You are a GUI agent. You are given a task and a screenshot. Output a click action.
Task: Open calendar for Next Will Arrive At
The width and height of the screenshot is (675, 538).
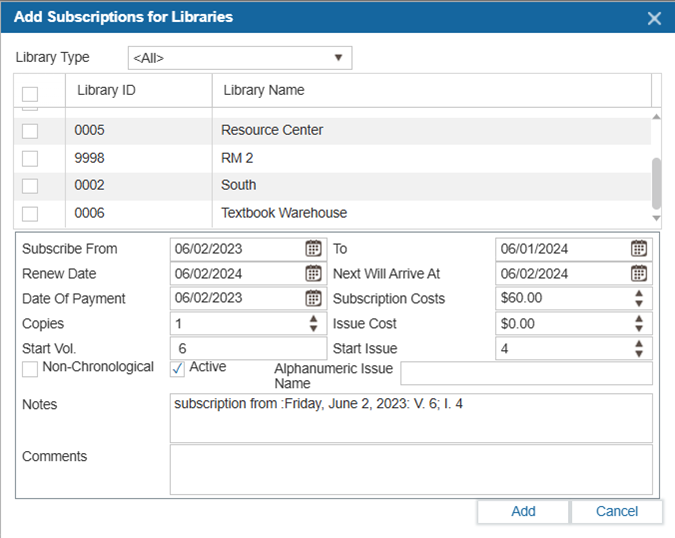pyautogui.click(x=639, y=274)
